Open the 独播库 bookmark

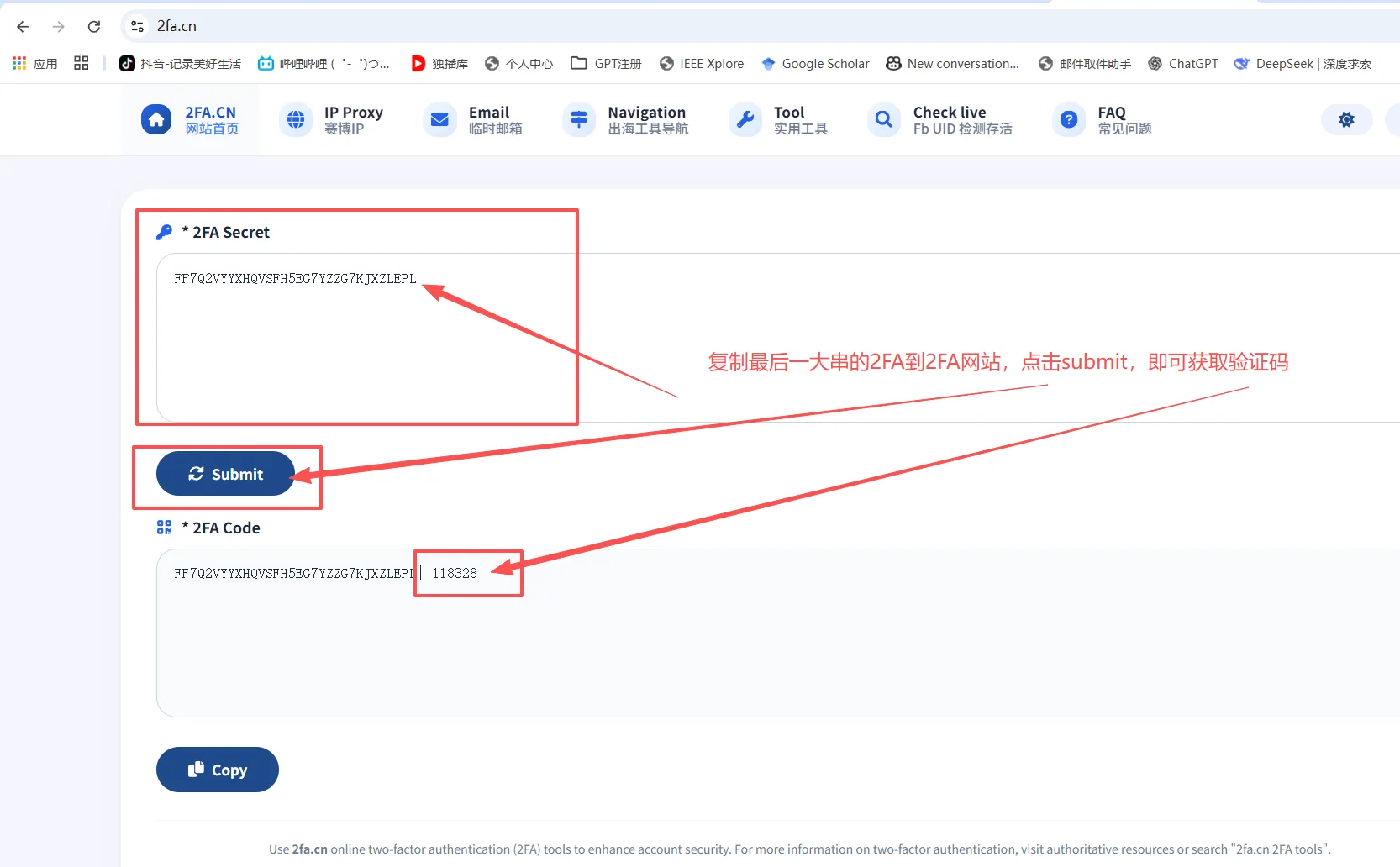tap(439, 63)
